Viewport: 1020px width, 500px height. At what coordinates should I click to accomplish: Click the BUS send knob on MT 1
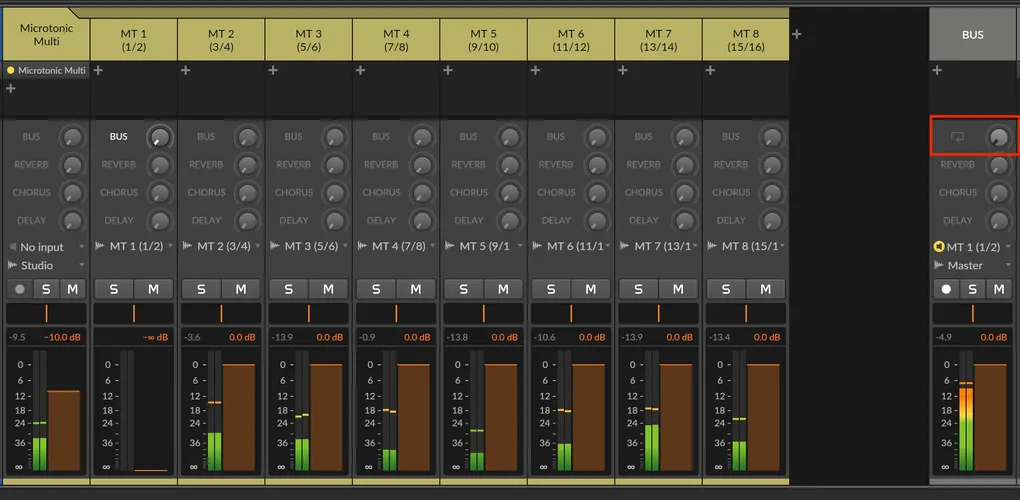[159, 137]
